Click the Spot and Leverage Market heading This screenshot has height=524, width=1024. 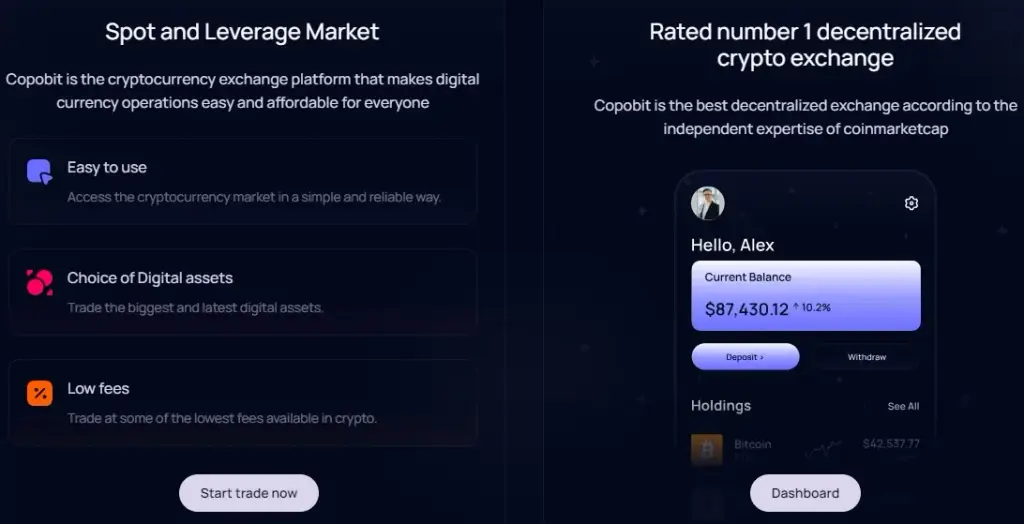click(242, 31)
